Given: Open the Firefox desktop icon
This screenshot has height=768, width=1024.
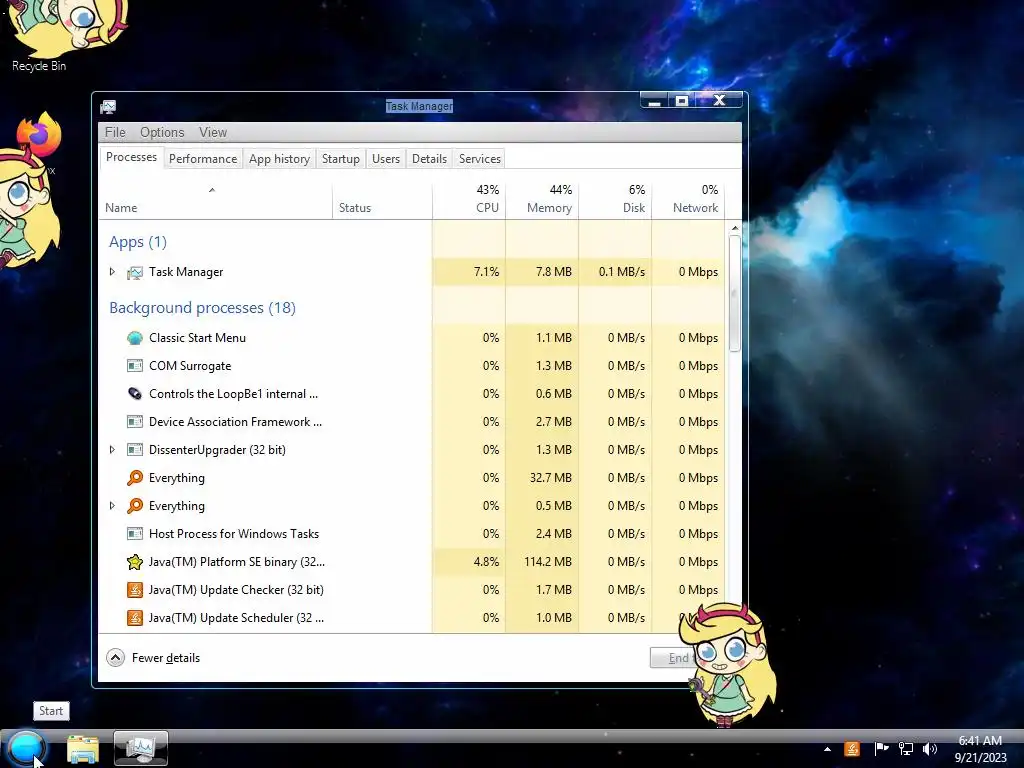Looking at the screenshot, I should pyautogui.click(x=39, y=136).
